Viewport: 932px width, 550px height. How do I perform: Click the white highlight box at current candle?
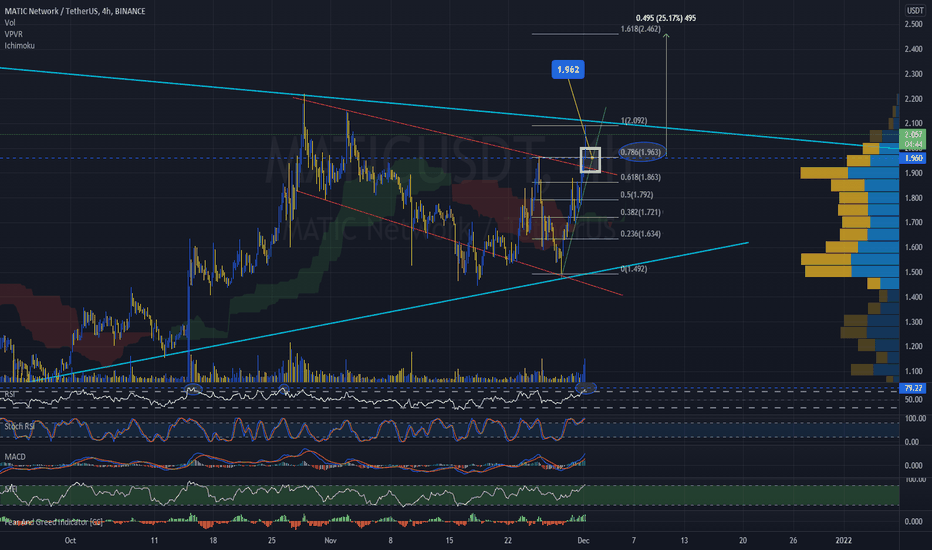pyautogui.click(x=590, y=160)
